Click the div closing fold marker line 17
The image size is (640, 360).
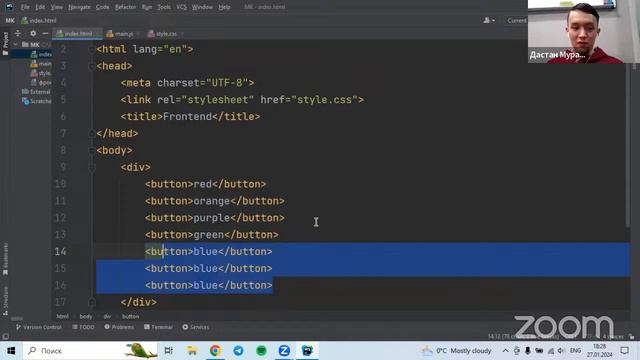[x=91, y=302]
